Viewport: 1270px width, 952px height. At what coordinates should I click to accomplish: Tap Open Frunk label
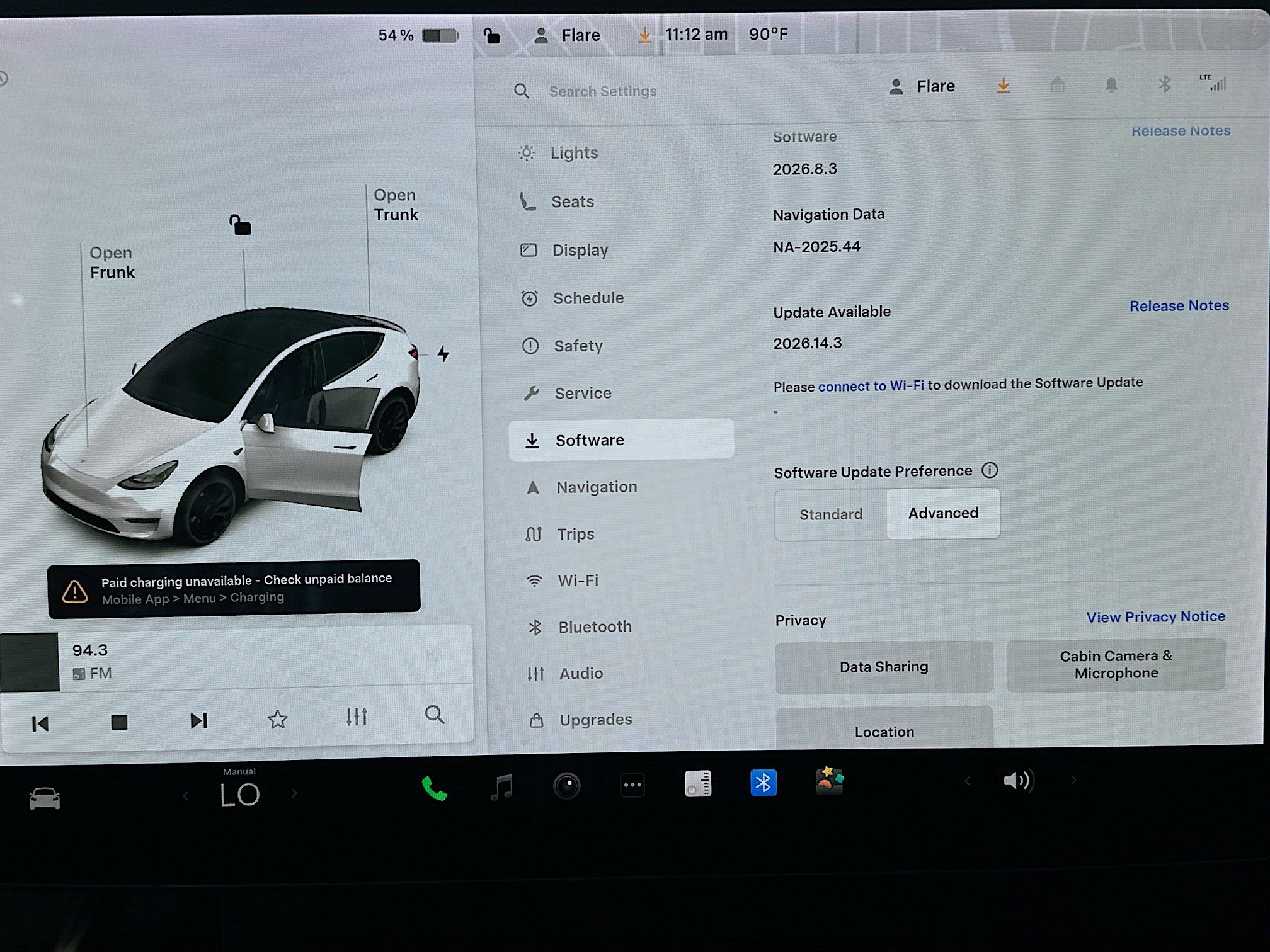pos(112,263)
